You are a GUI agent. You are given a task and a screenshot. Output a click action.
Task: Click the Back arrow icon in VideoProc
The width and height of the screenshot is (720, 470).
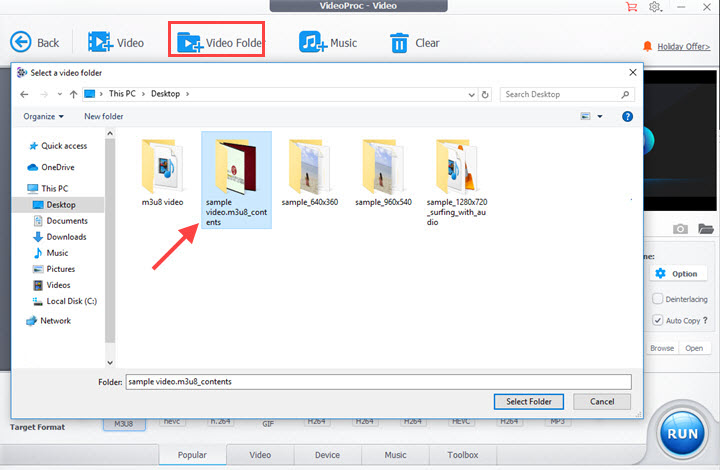click(21, 42)
